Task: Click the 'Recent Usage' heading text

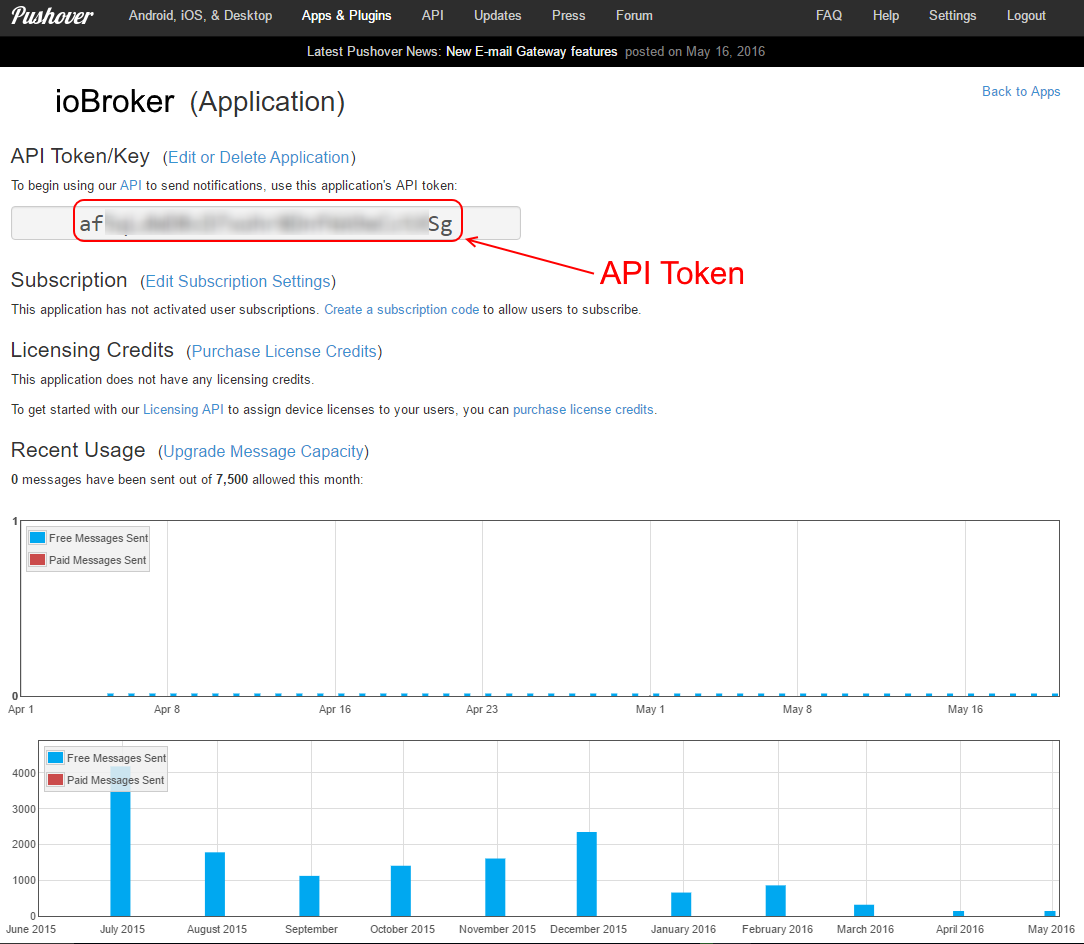Action: (78, 450)
